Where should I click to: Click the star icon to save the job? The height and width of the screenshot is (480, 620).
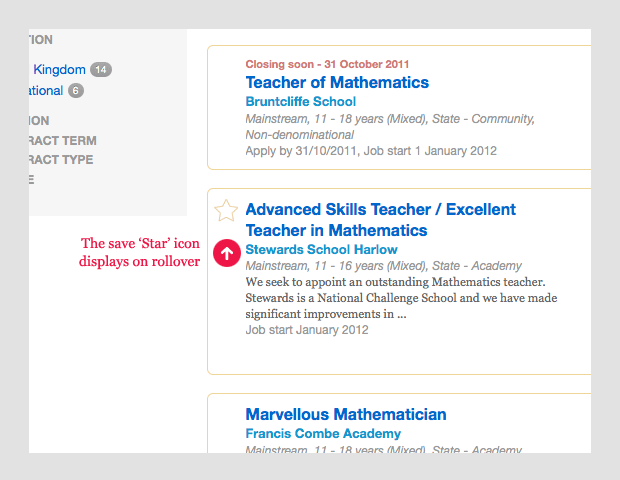[226, 210]
